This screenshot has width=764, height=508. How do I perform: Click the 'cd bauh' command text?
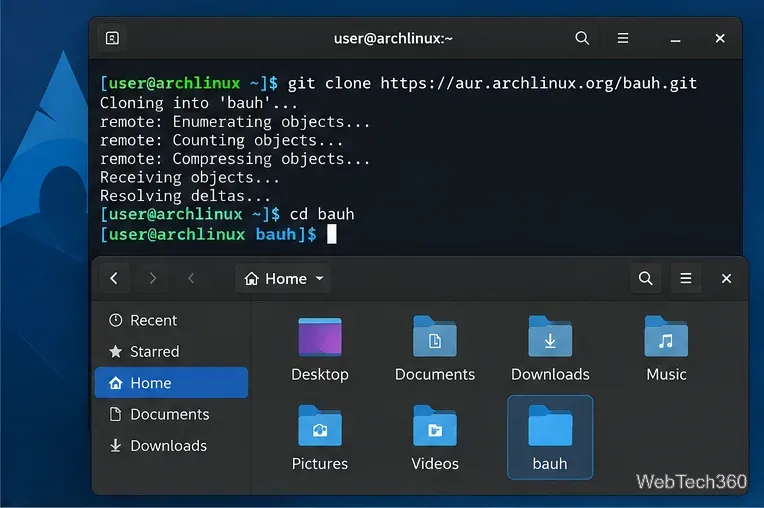point(322,214)
